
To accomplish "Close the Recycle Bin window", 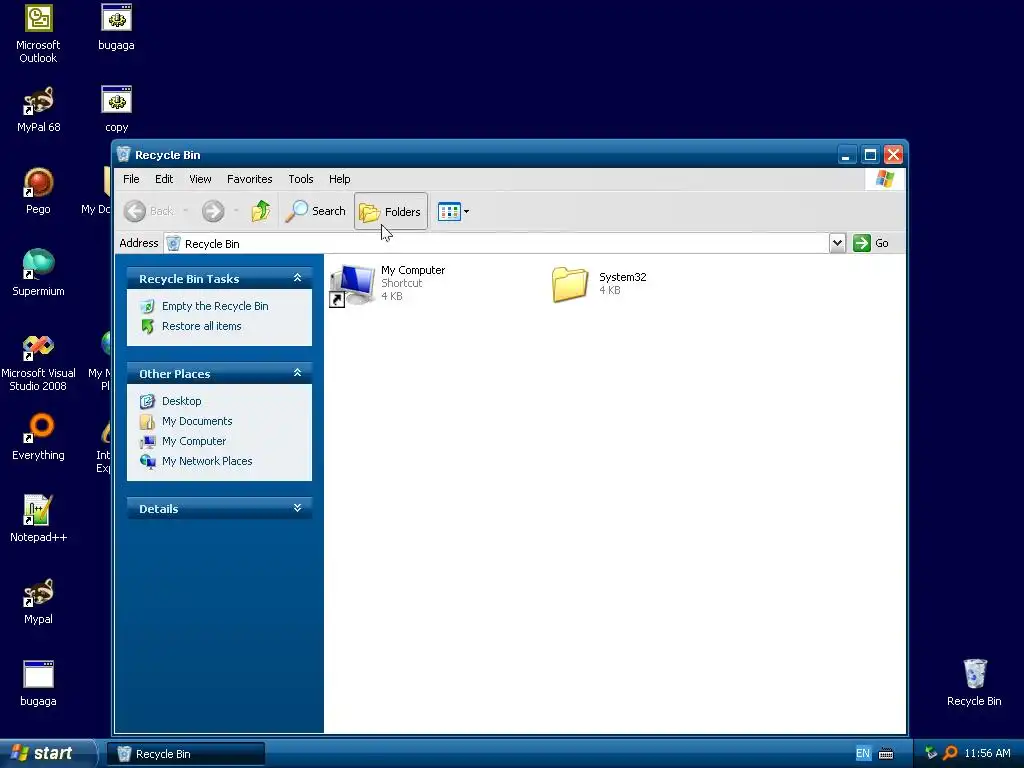I will (x=893, y=155).
